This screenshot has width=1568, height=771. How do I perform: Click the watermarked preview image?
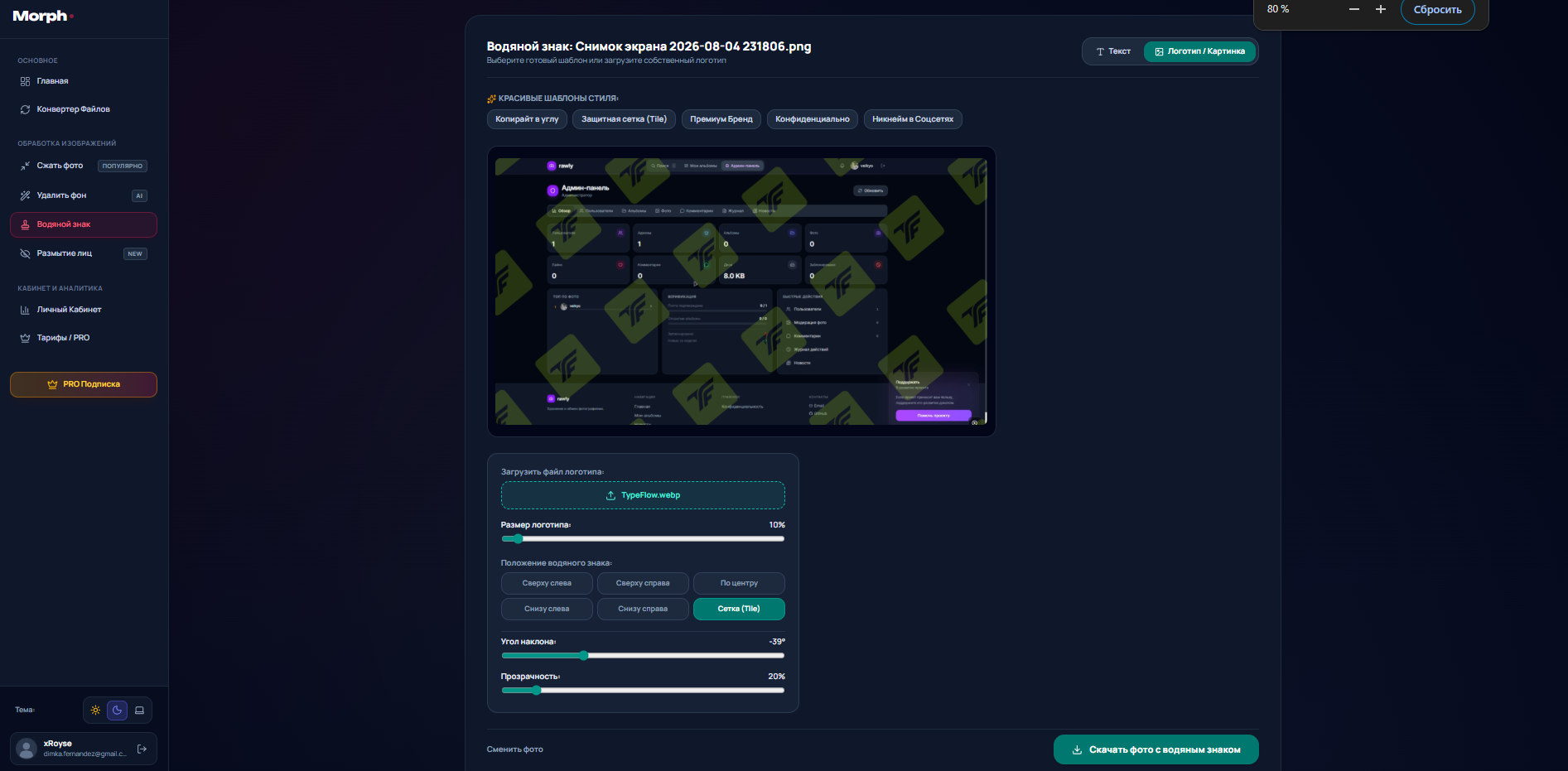(x=741, y=292)
